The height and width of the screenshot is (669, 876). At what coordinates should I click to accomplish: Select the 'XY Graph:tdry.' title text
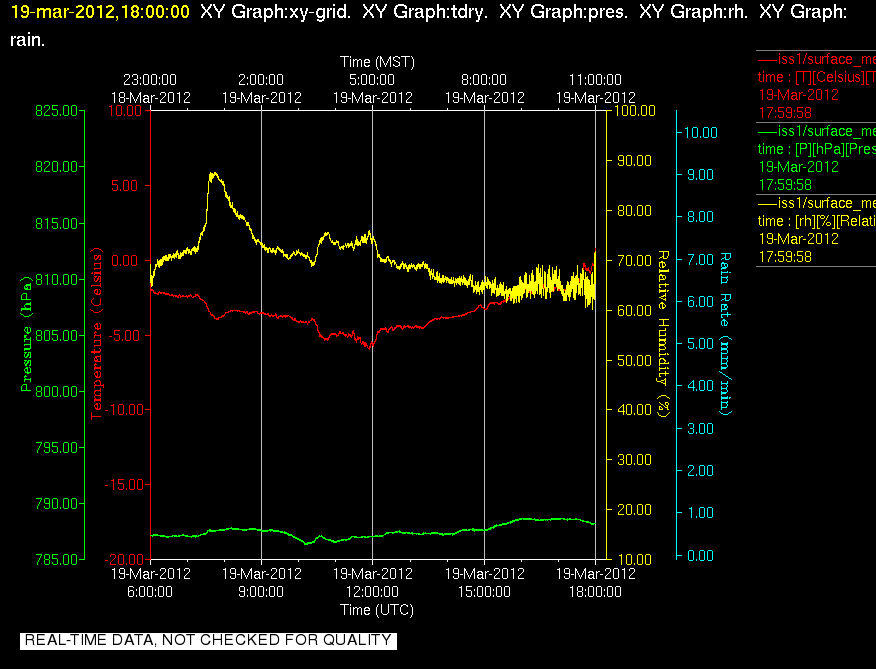[425, 12]
